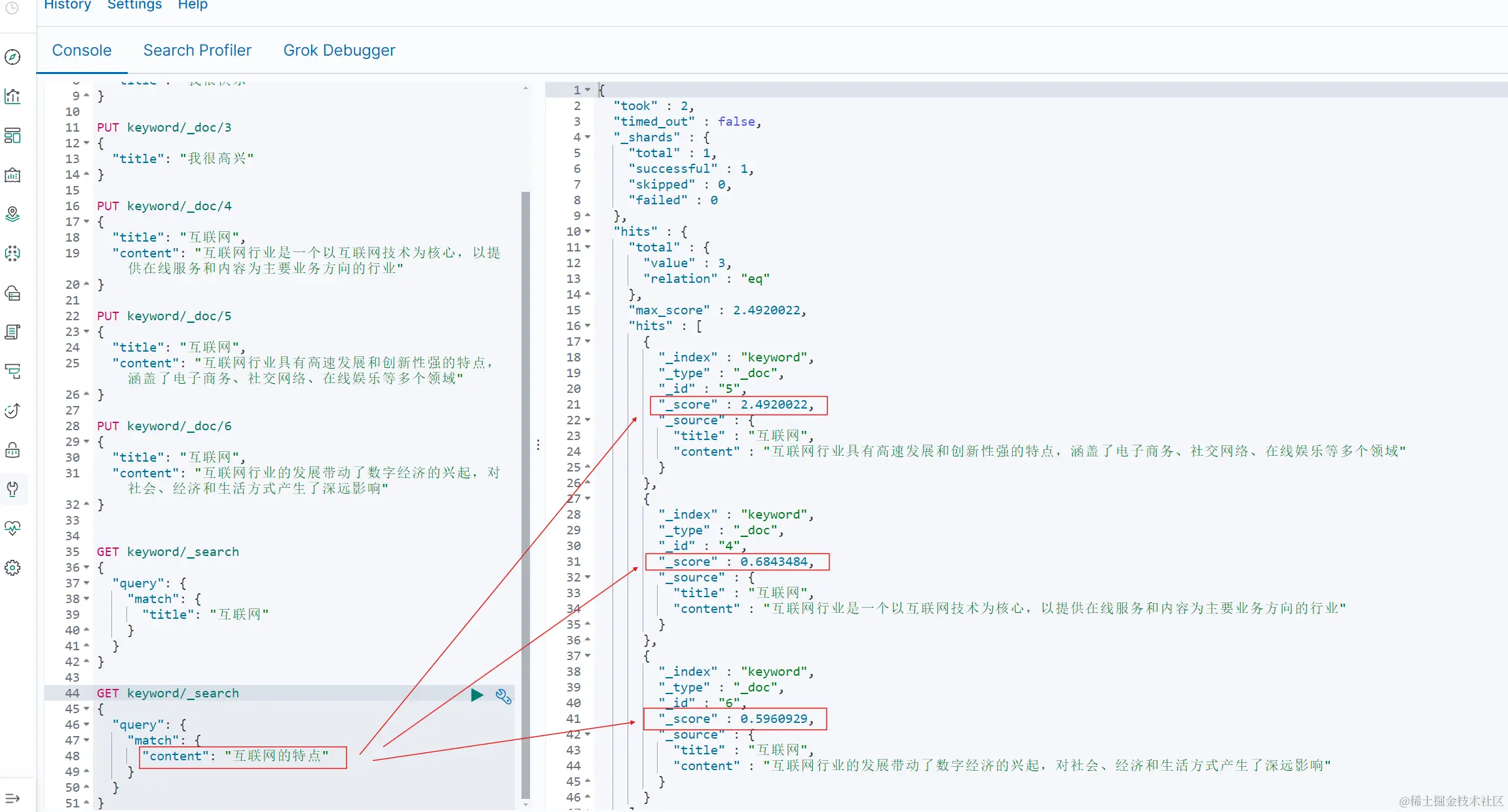Screen dimensions: 1508x812
Task: Open Maps icon in sidebar
Action: point(12,214)
